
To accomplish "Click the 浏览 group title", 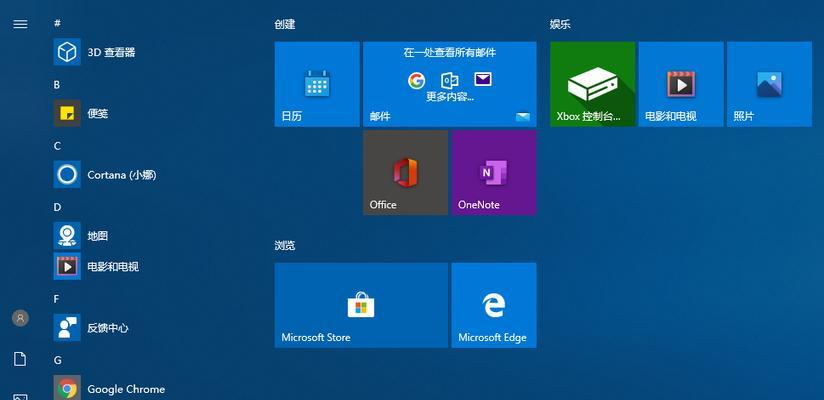I will (x=284, y=245).
